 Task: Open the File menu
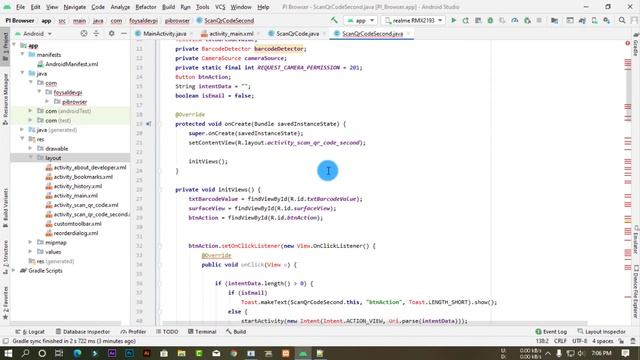point(20,7)
